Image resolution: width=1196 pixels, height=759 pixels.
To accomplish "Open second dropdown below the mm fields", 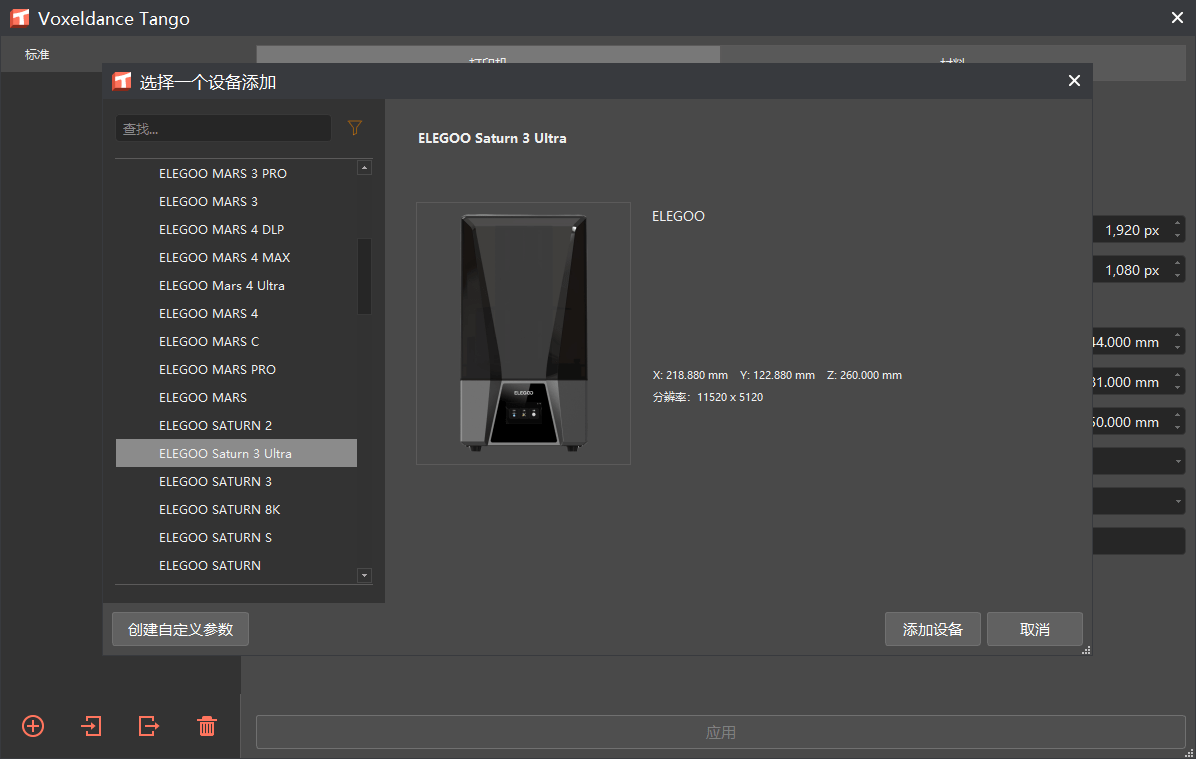I will point(1139,501).
